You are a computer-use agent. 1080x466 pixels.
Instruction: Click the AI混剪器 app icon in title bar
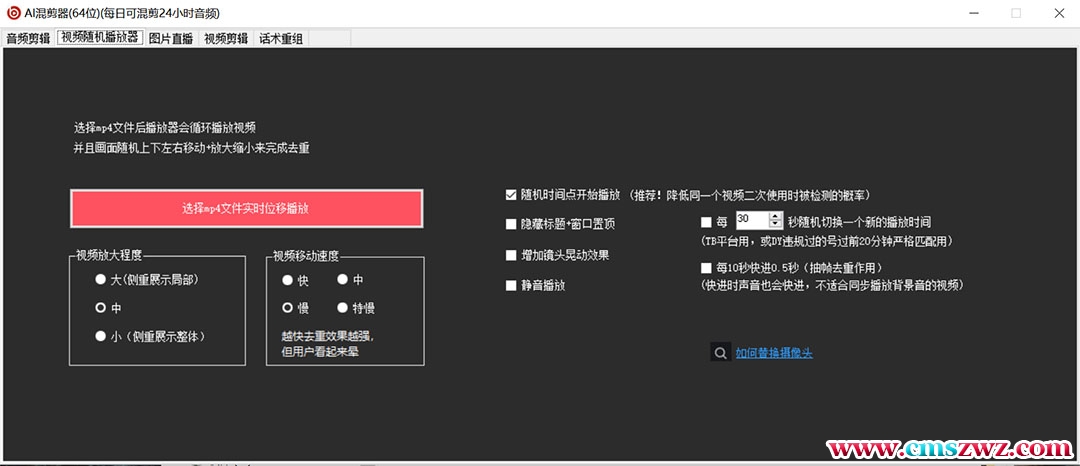coord(12,13)
